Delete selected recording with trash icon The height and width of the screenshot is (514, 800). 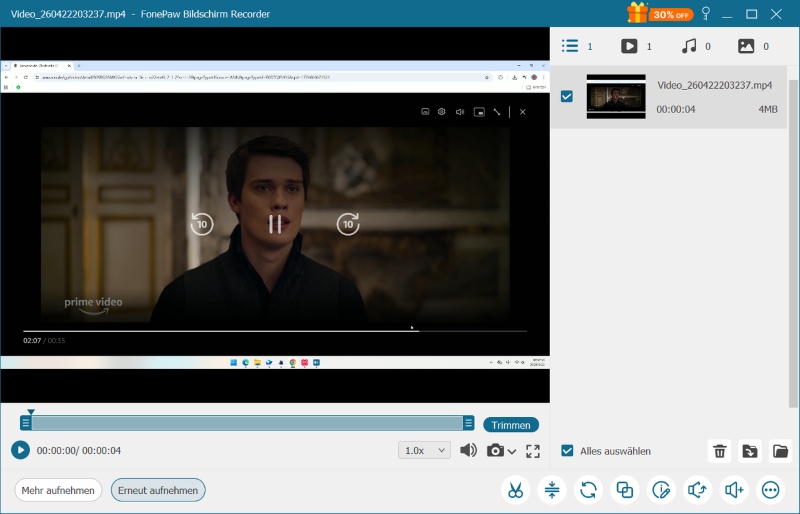point(719,451)
